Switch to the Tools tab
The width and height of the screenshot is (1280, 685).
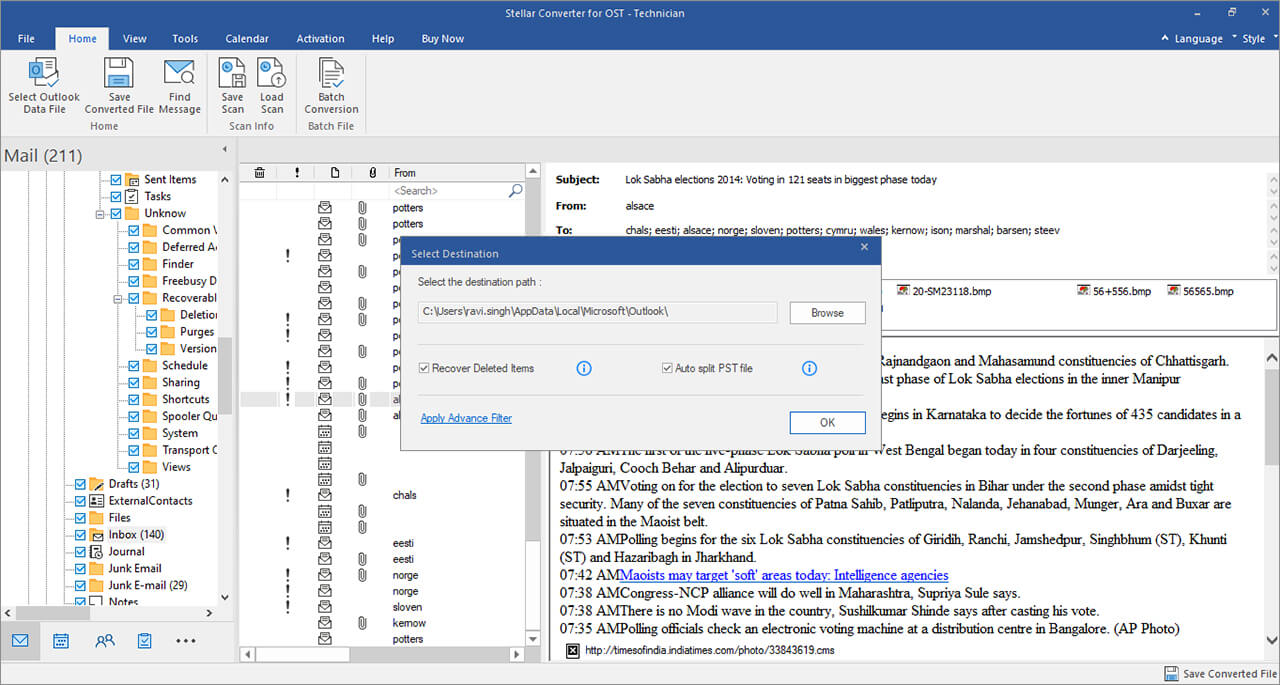point(185,39)
